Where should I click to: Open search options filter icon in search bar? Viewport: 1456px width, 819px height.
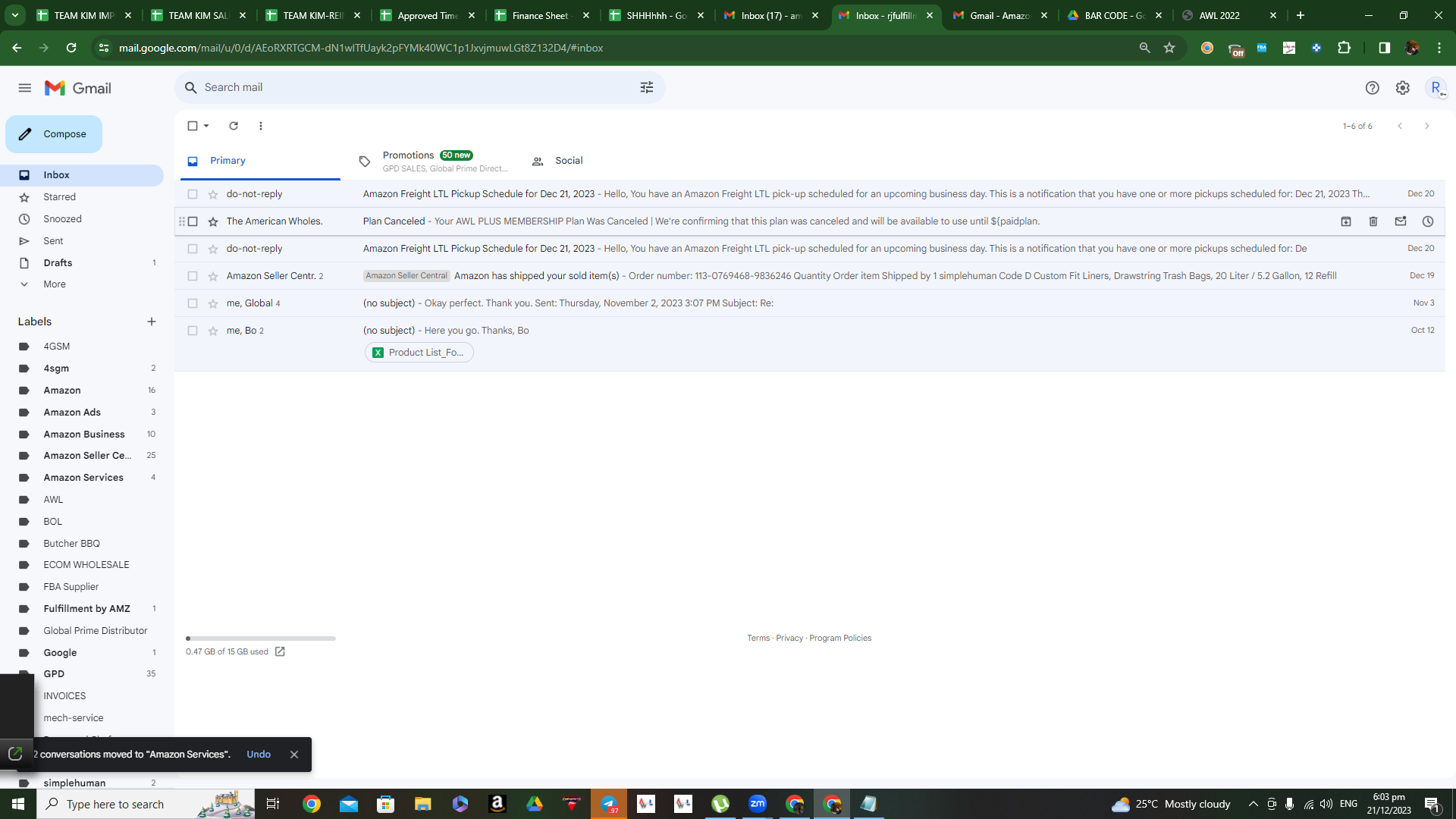[647, 88]
